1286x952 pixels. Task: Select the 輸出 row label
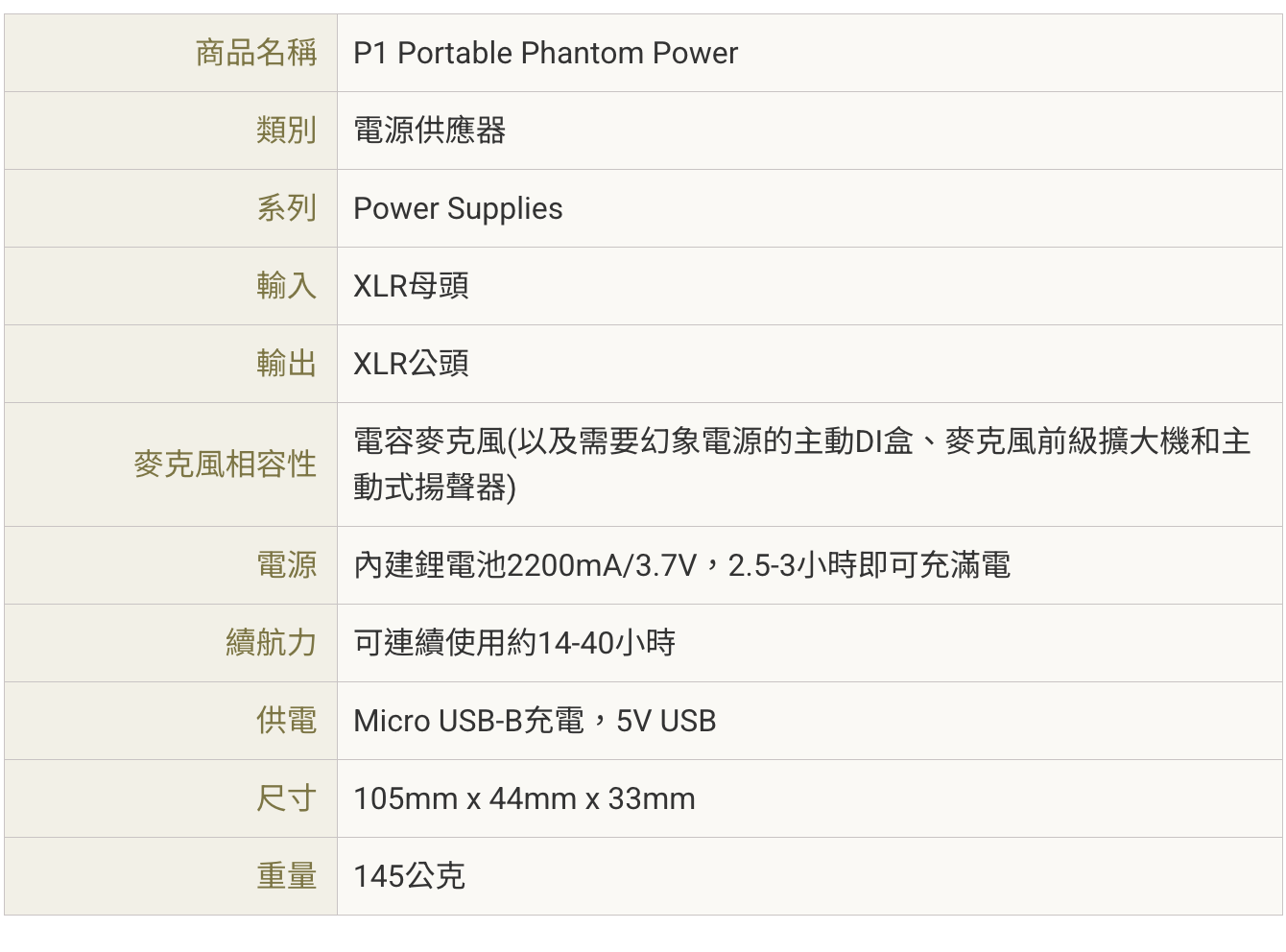click(x=286, y=364)
